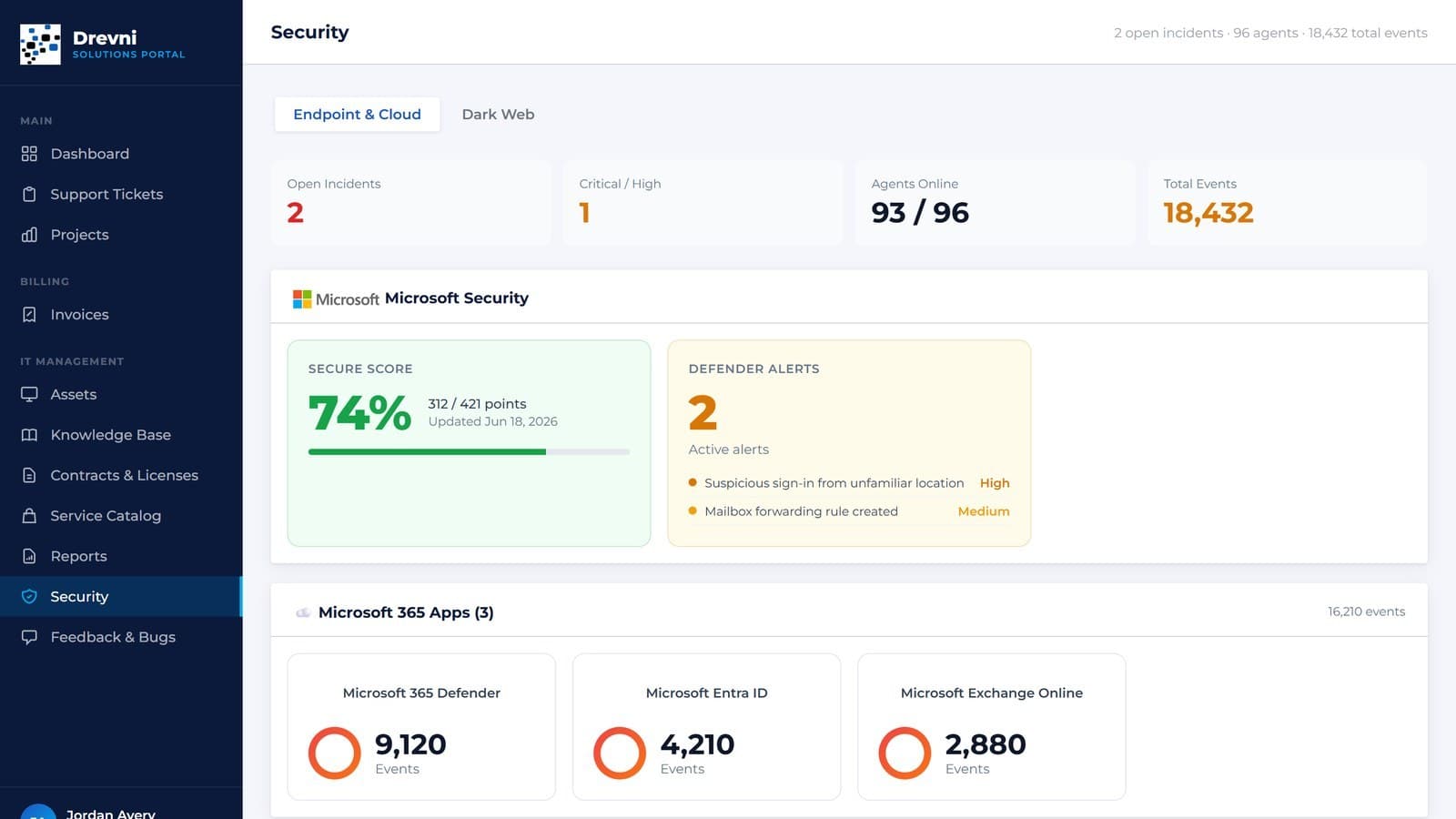Screen dimensions: 1456x819
Task: View the Reports page
Action: (x=121, y=556)
